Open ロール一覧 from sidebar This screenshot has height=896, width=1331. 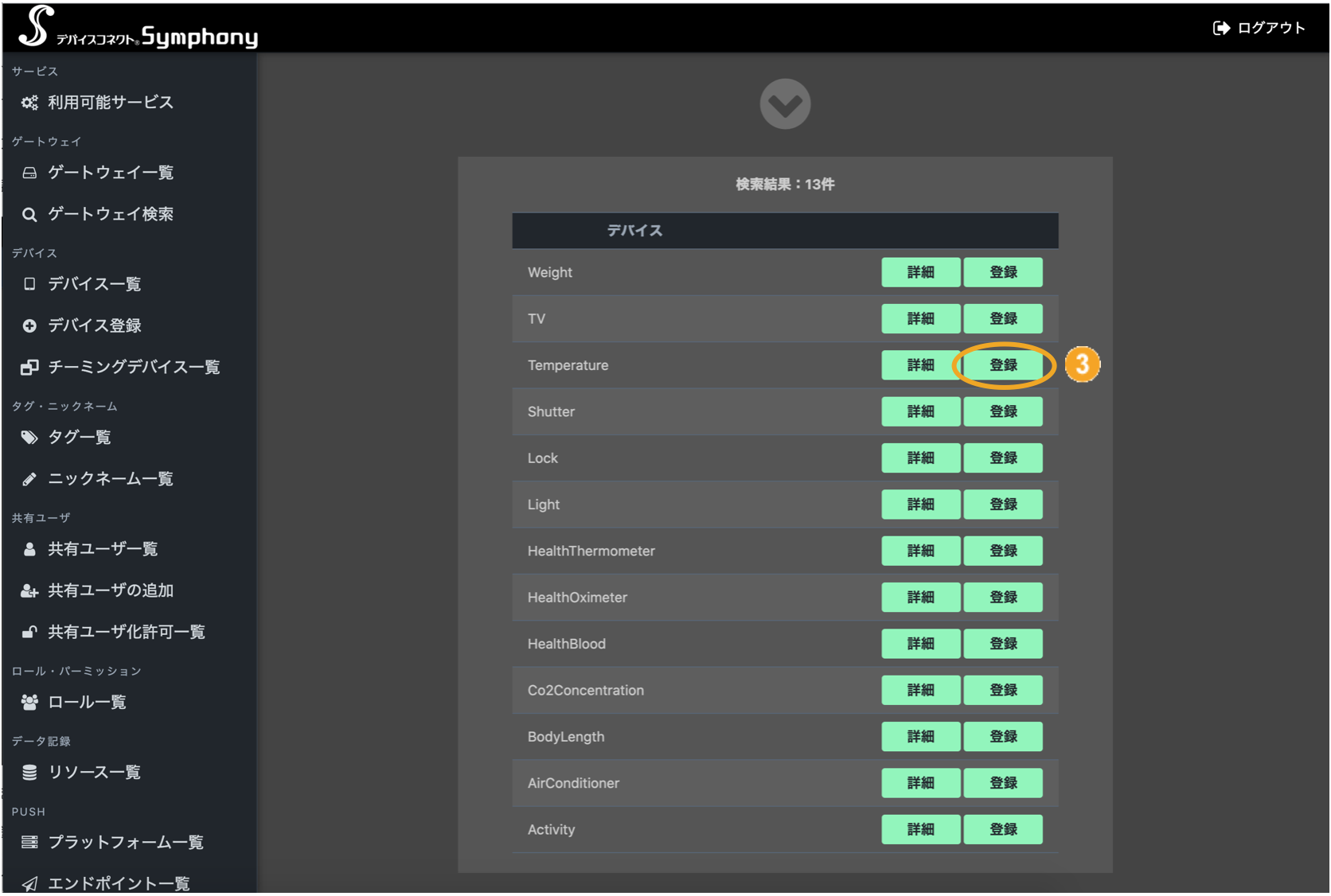pyautogui.click(x=87, y=702)
